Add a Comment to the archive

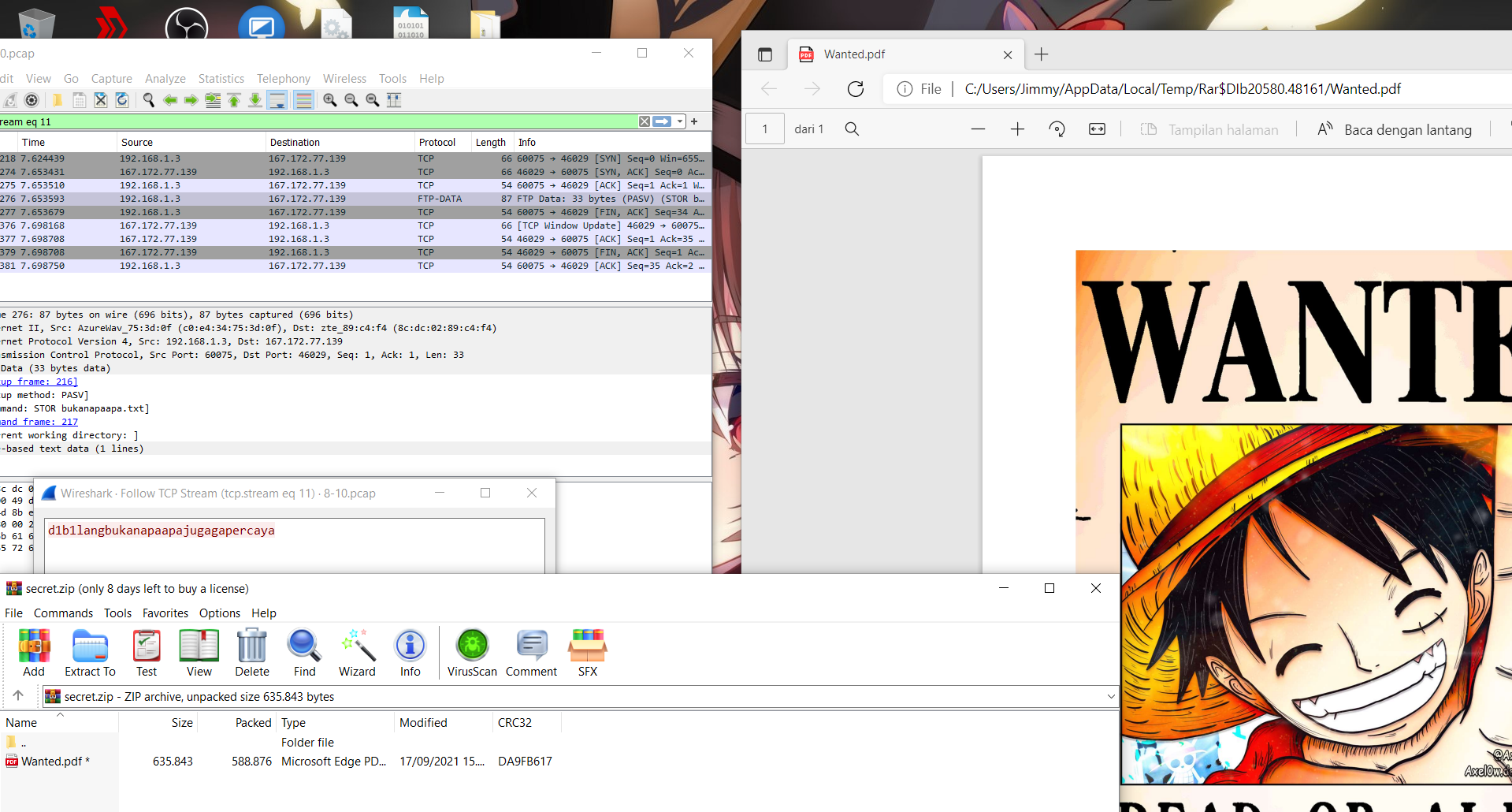coord(531,653)
